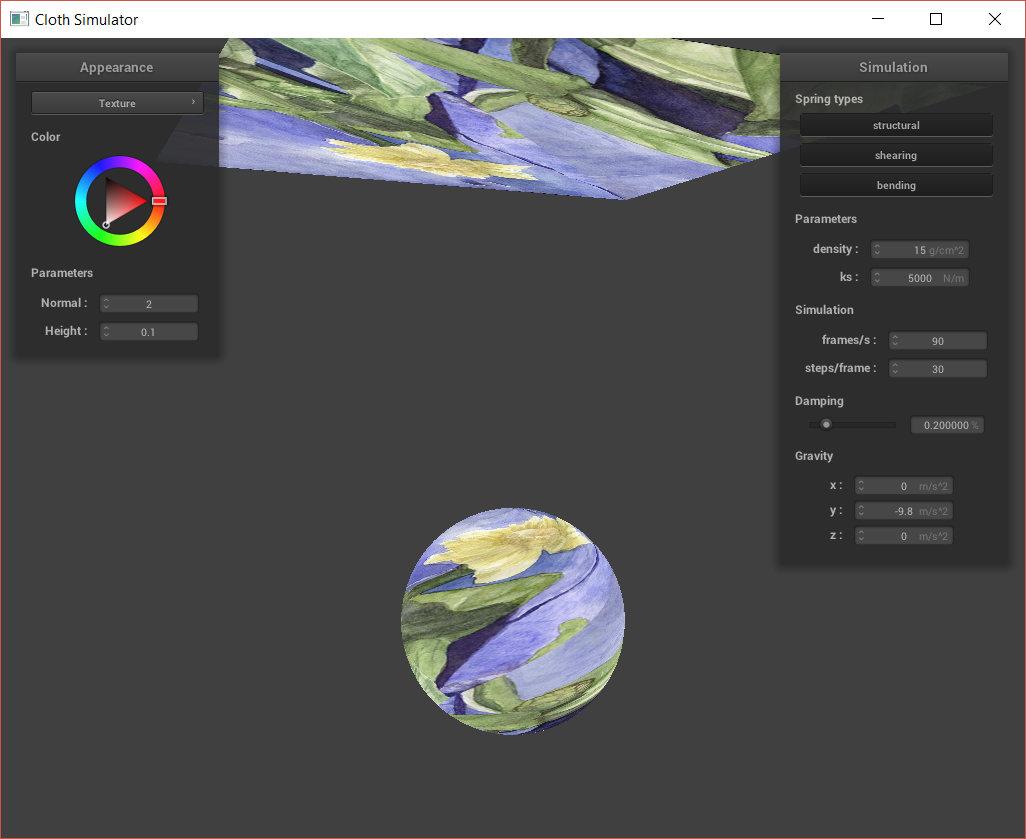The width and height of the screenshot is (1026, 839).
Task: Click the 'Gravity' section label
Action: tap(813, 455)
